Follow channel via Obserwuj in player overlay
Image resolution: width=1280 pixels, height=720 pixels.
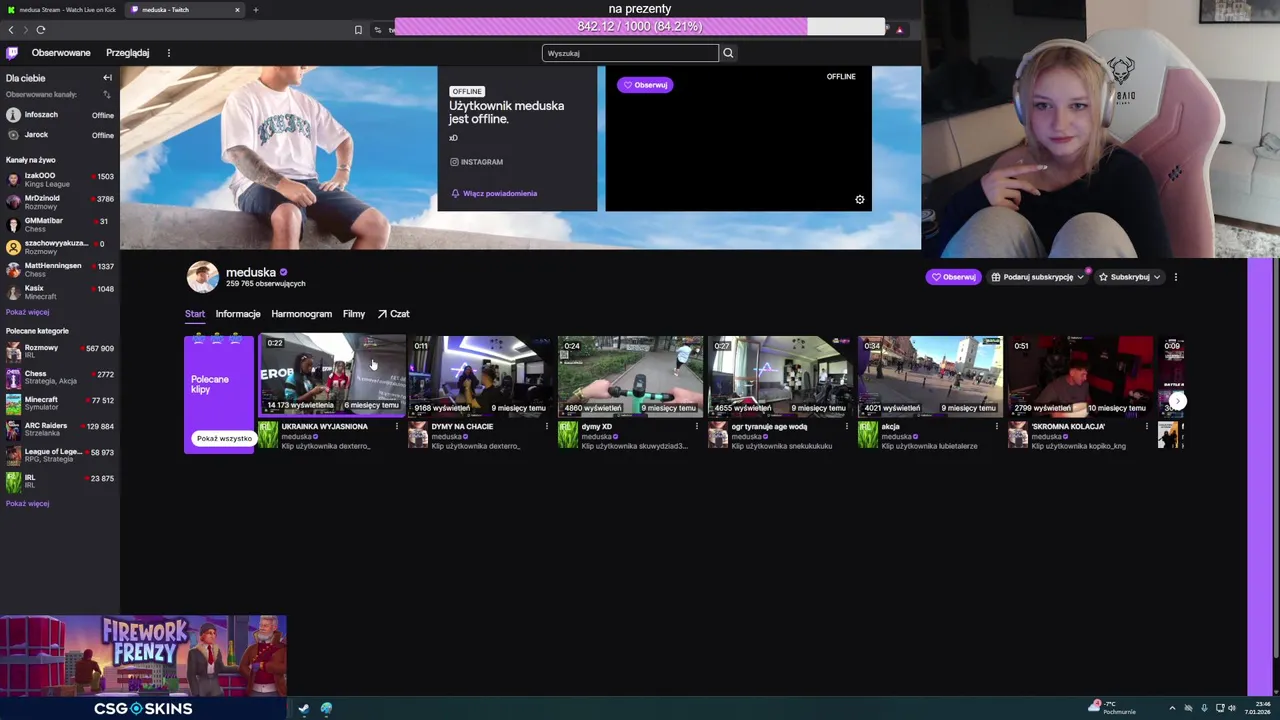pos(645,85)
